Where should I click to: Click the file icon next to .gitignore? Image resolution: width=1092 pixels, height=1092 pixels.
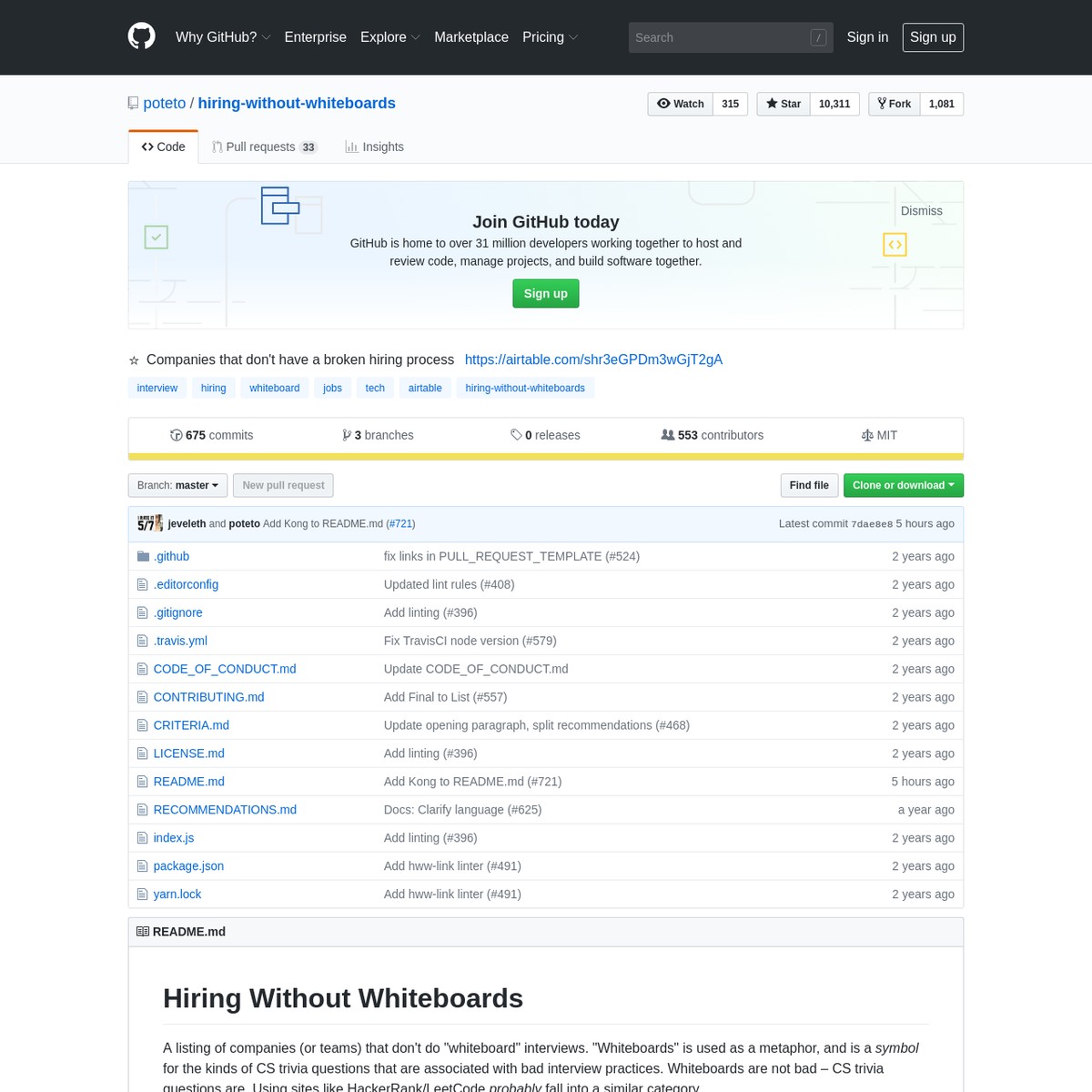tap(142, 612)
